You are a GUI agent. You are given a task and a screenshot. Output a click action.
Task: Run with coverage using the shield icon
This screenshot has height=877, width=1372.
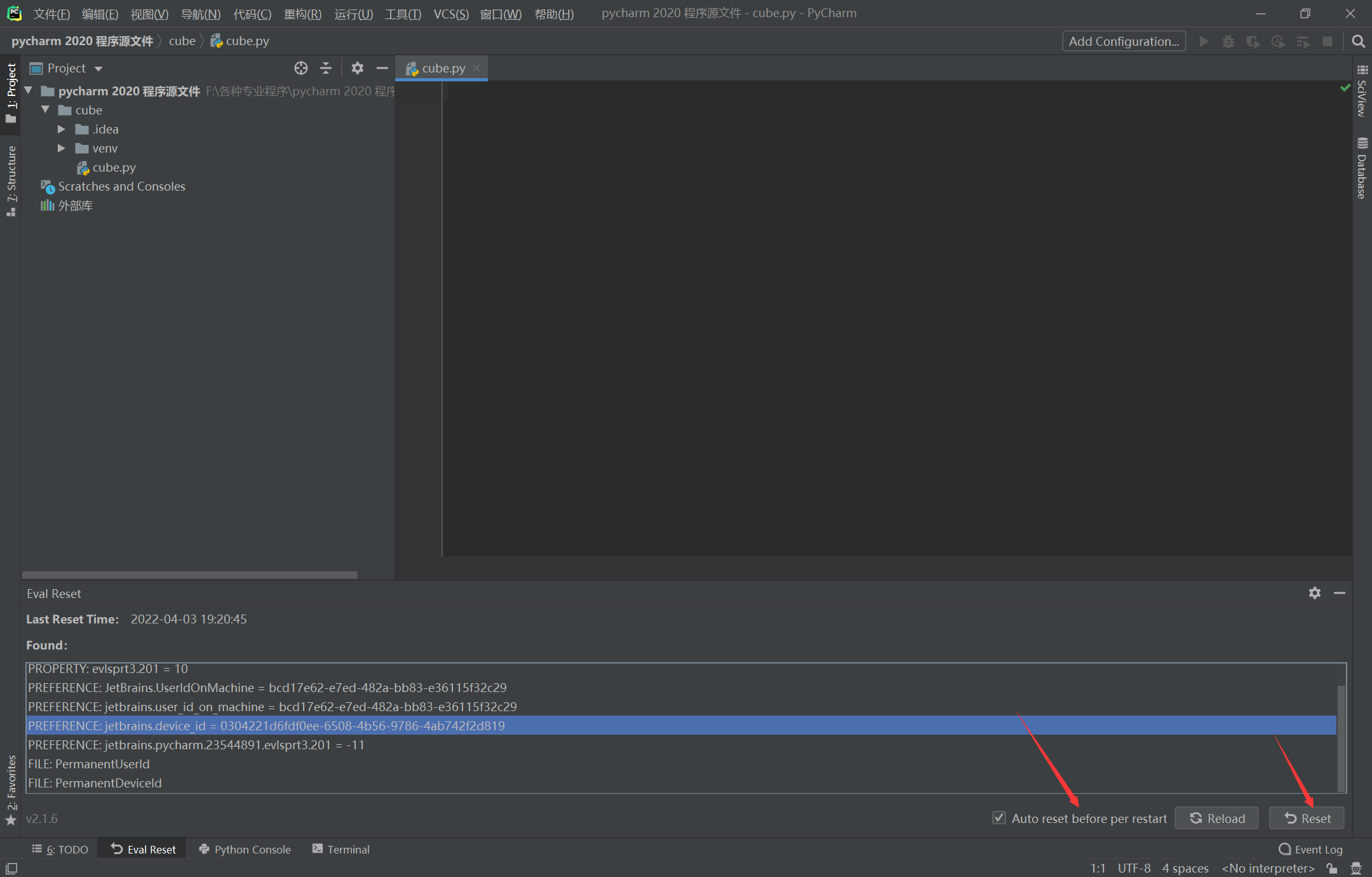tap(1253, 41)
